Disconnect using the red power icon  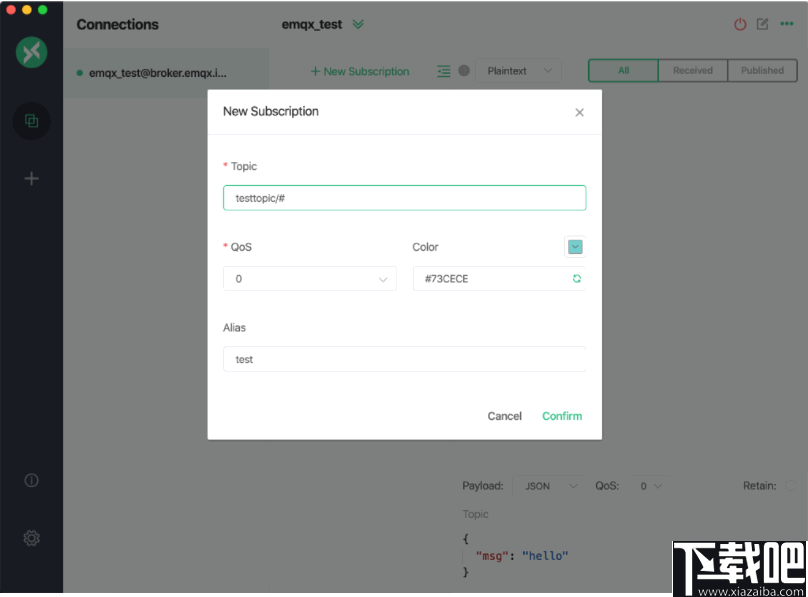coord(739,24)
